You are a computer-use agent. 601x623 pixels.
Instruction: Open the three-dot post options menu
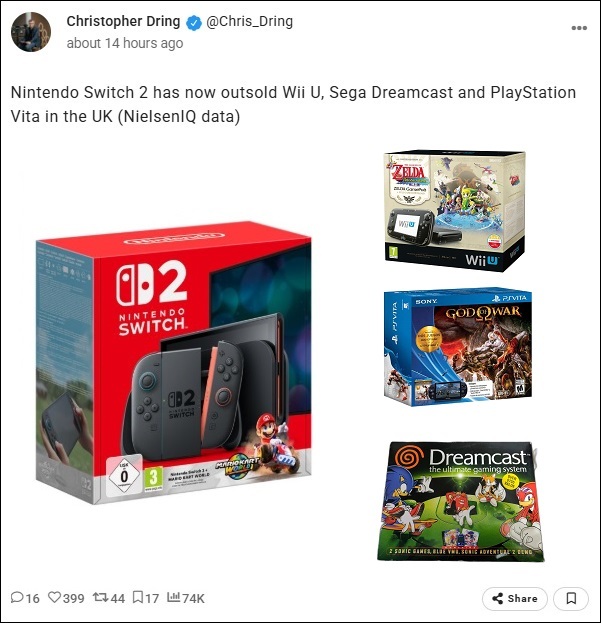[x=579, y=28]
